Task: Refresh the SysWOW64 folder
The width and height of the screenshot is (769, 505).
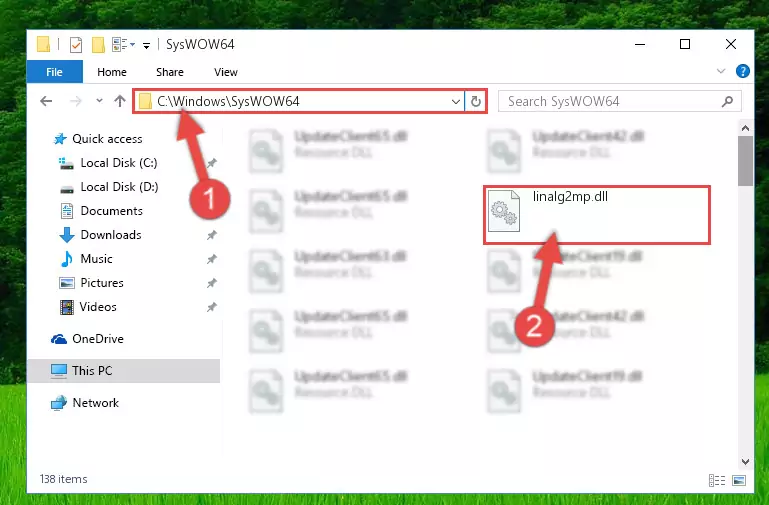Action: pyautogui.click(x=476, y=101)
